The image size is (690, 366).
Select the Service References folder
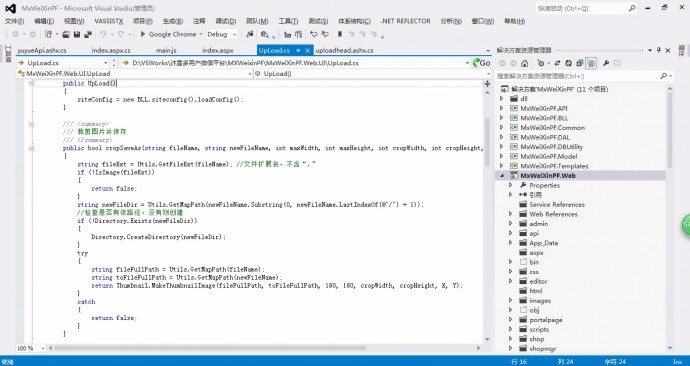point(557,205)
